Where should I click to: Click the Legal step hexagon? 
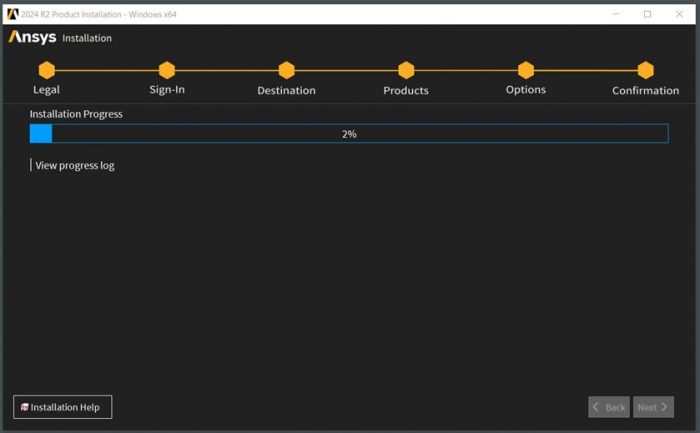click(x=46, y=70)
